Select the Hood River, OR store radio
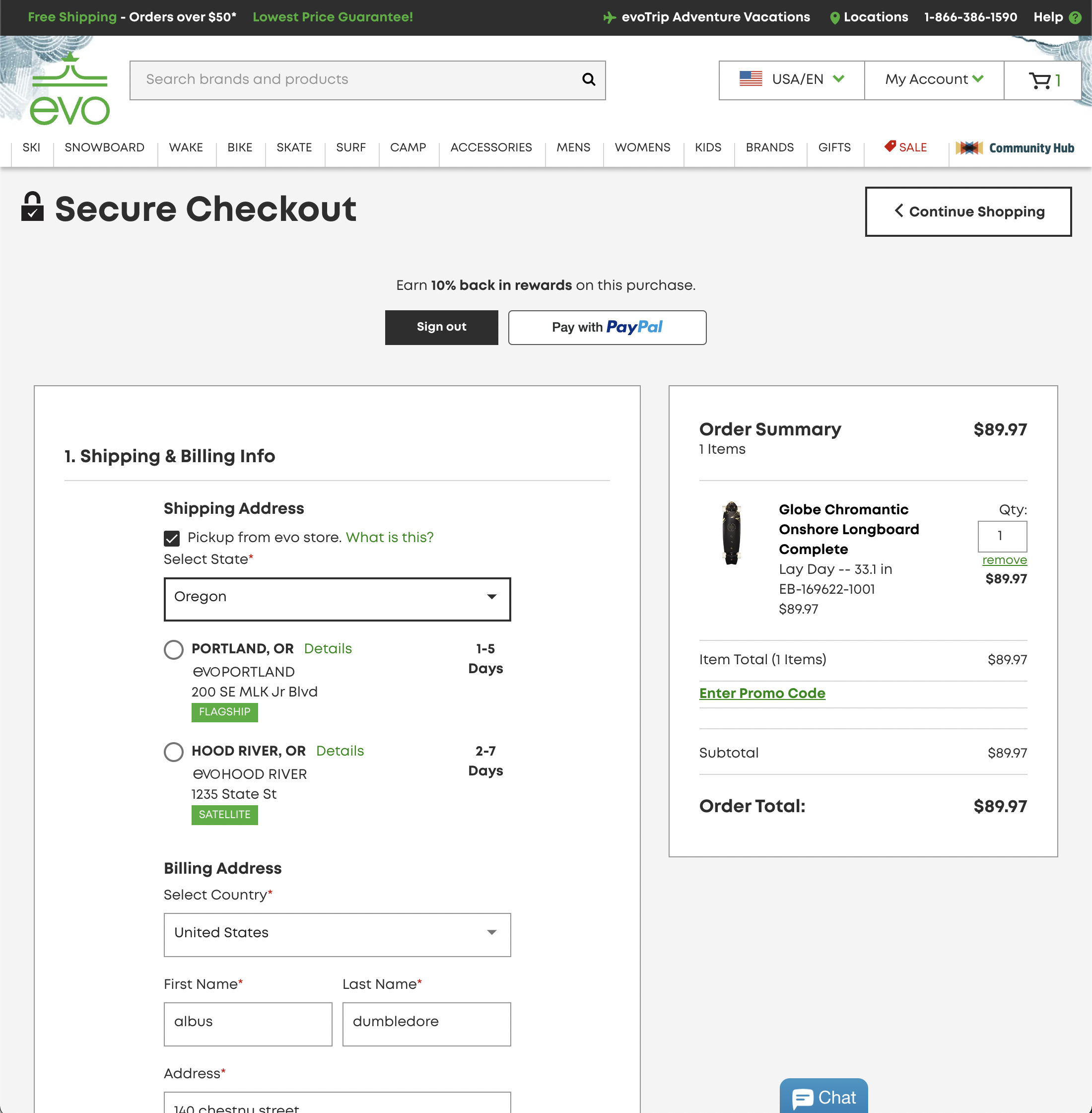This screenshot has width=1092, height=1113. [173, 752]
